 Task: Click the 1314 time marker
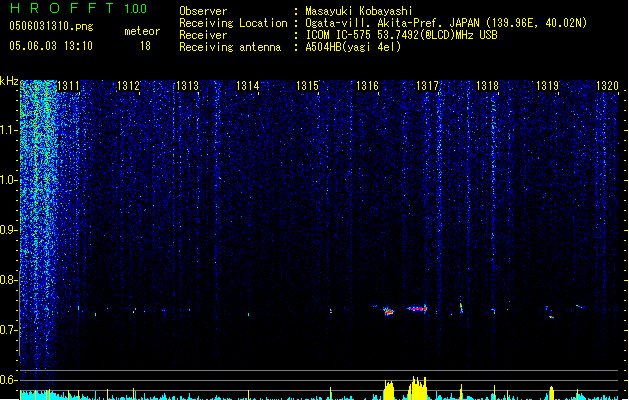tap(248, 86)
